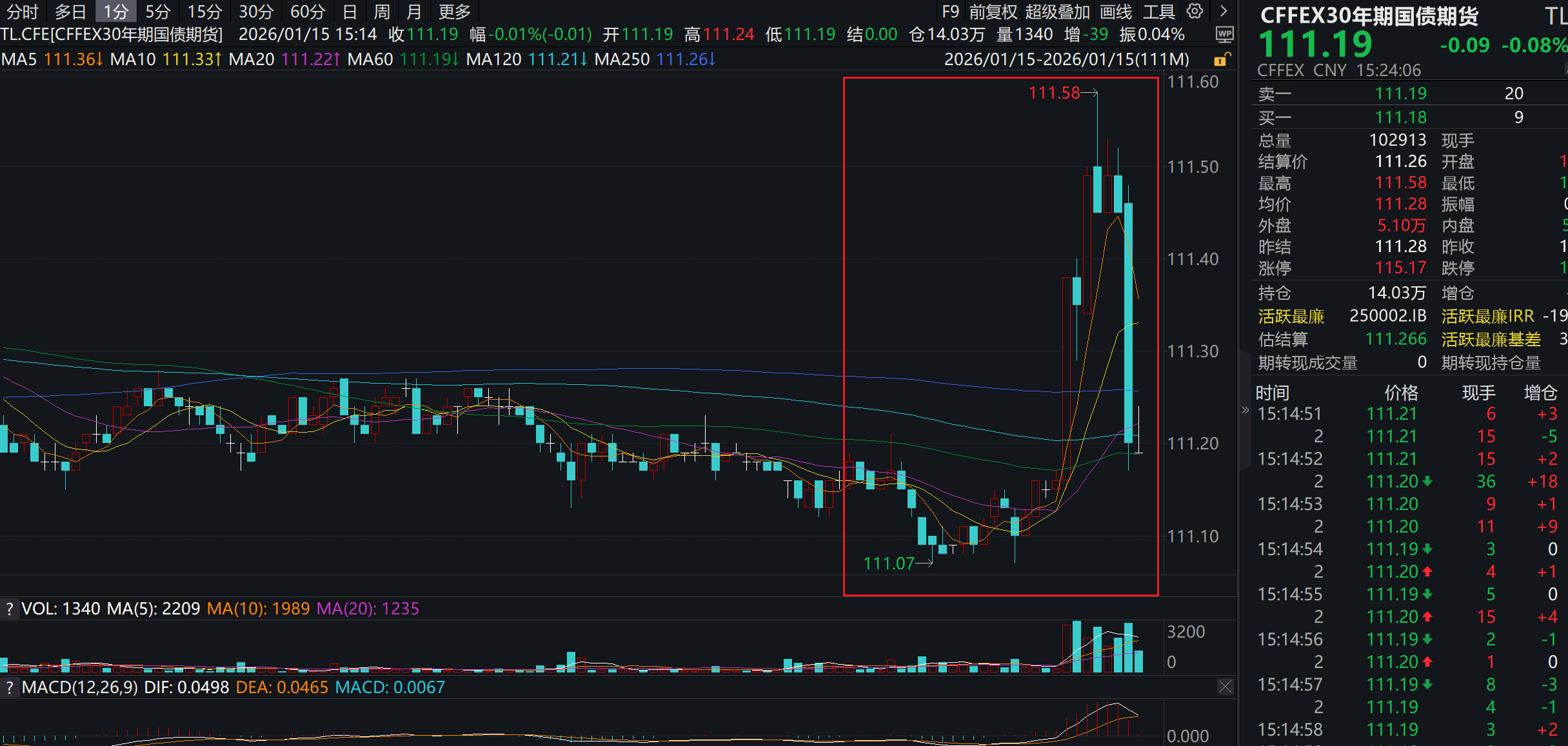The height and width of the screenshot is (746, 1568).
Task: Collapse right quote panel double-chevron
Action: click(x=1245, y=410)
